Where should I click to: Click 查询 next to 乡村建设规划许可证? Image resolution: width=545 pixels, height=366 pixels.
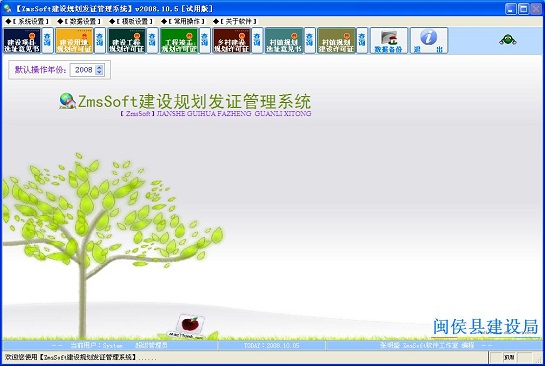(x=257, y=41)
